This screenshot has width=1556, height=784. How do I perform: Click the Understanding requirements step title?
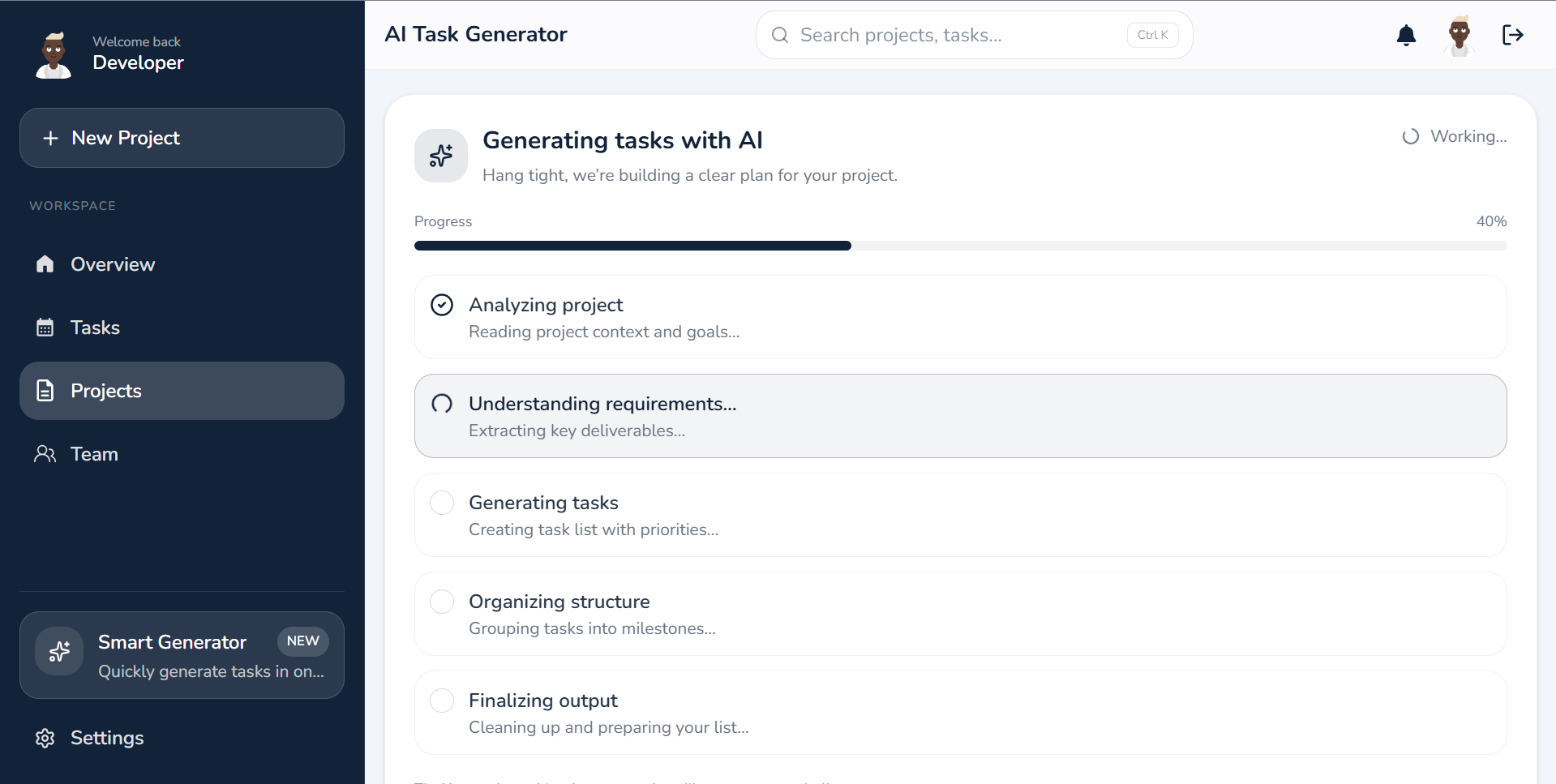pyautogui.click(x=602, y=404)
